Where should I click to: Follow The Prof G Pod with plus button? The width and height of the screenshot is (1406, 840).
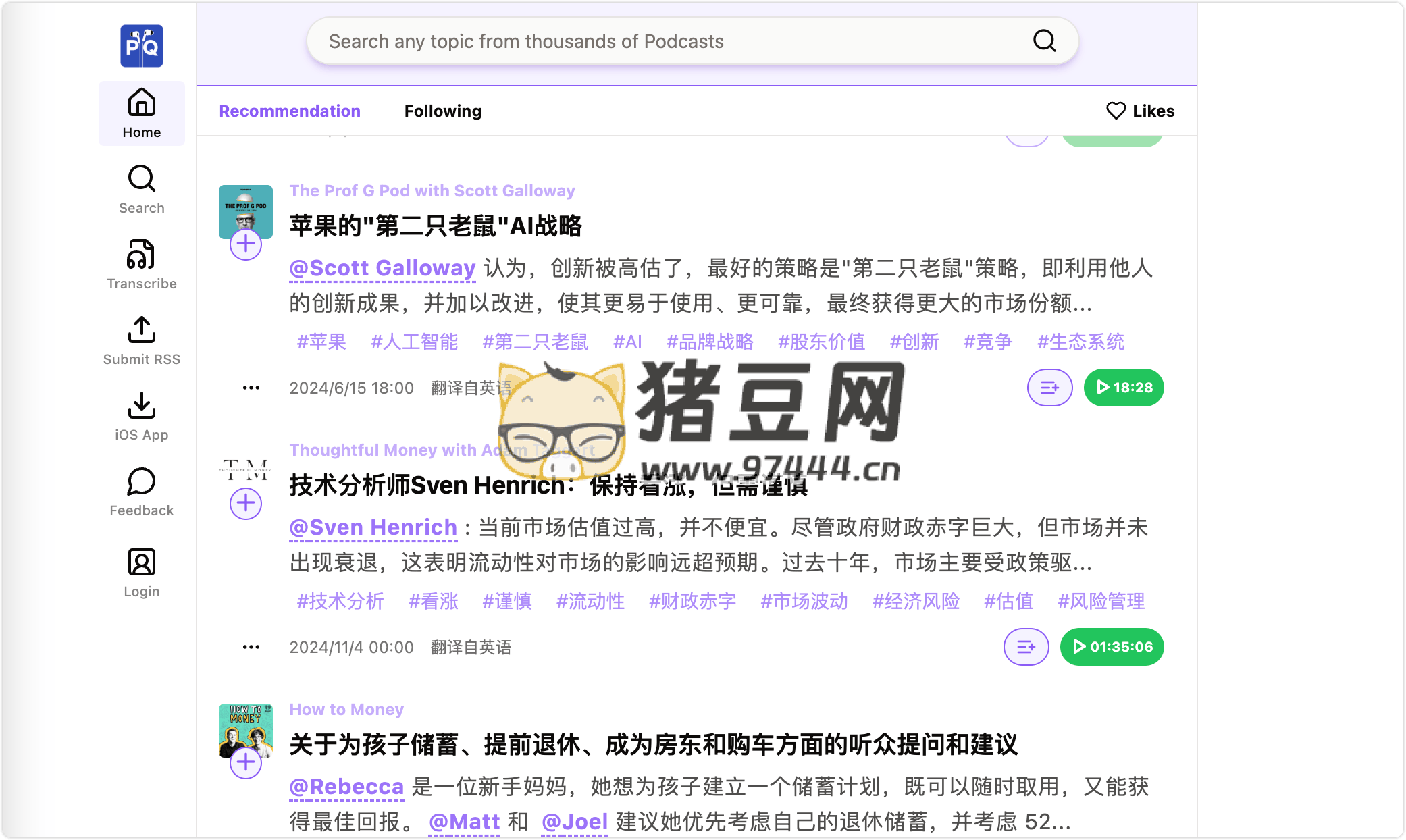coord(246,244)
